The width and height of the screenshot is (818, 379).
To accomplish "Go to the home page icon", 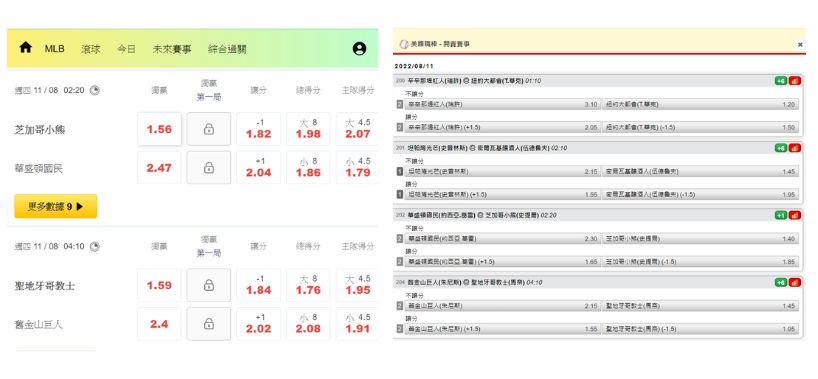I will 26,48.
